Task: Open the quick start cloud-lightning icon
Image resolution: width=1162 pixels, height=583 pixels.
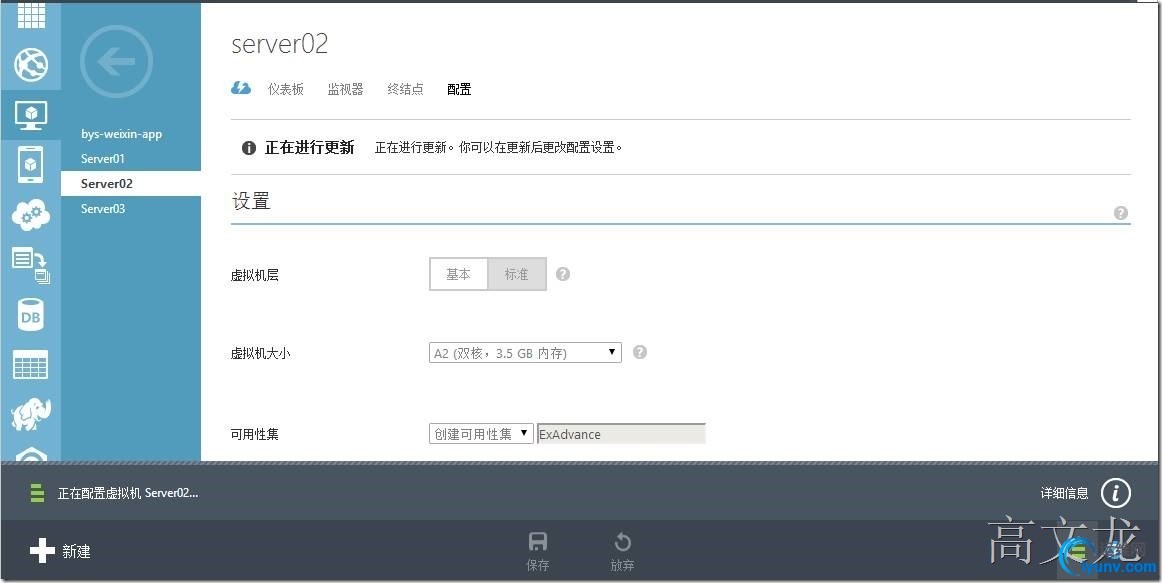Action: [x=241, y=88]
